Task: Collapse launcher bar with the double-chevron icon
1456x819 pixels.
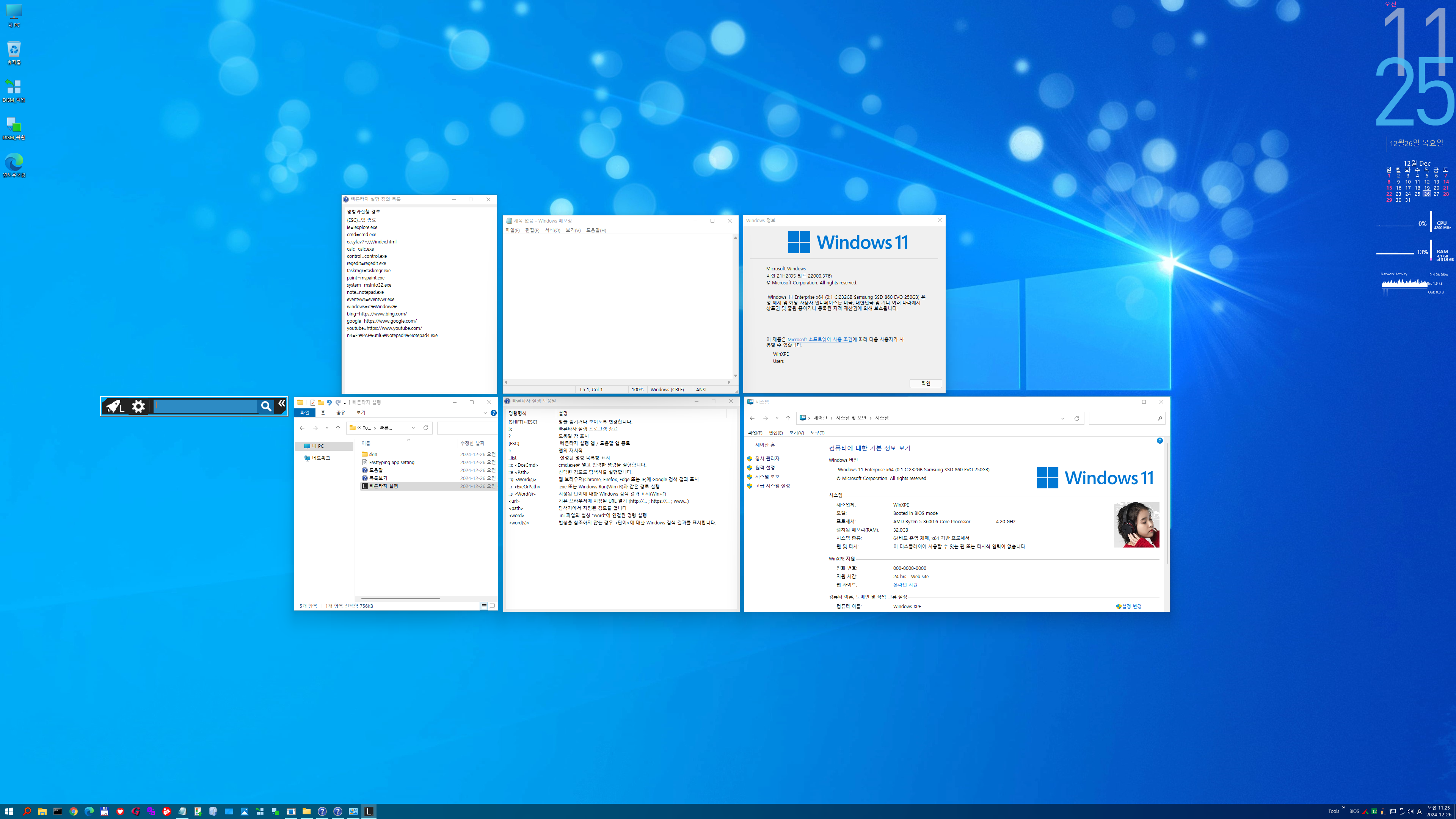Action: point(281,403)
